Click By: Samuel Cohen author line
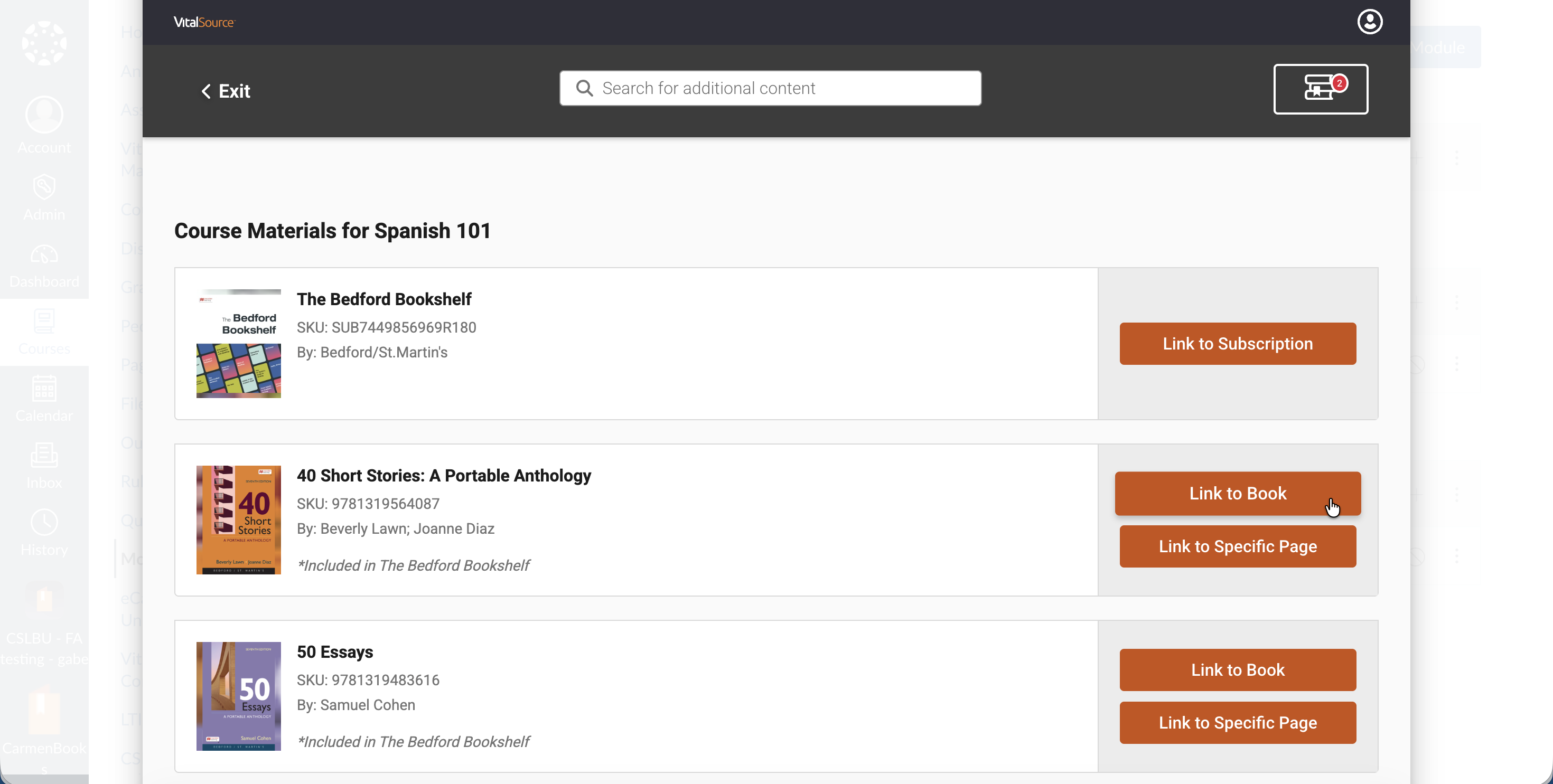 [355, 705]
